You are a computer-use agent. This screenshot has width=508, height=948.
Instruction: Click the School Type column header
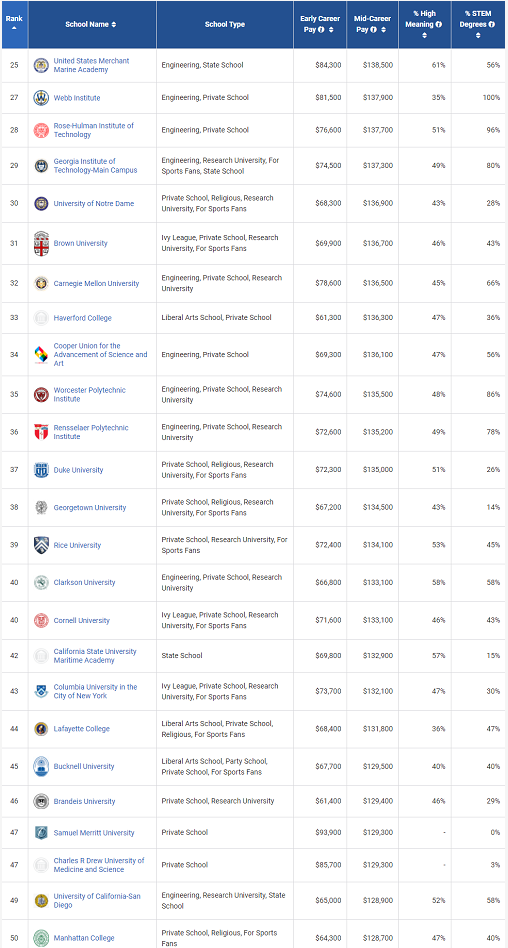point(225,24)
